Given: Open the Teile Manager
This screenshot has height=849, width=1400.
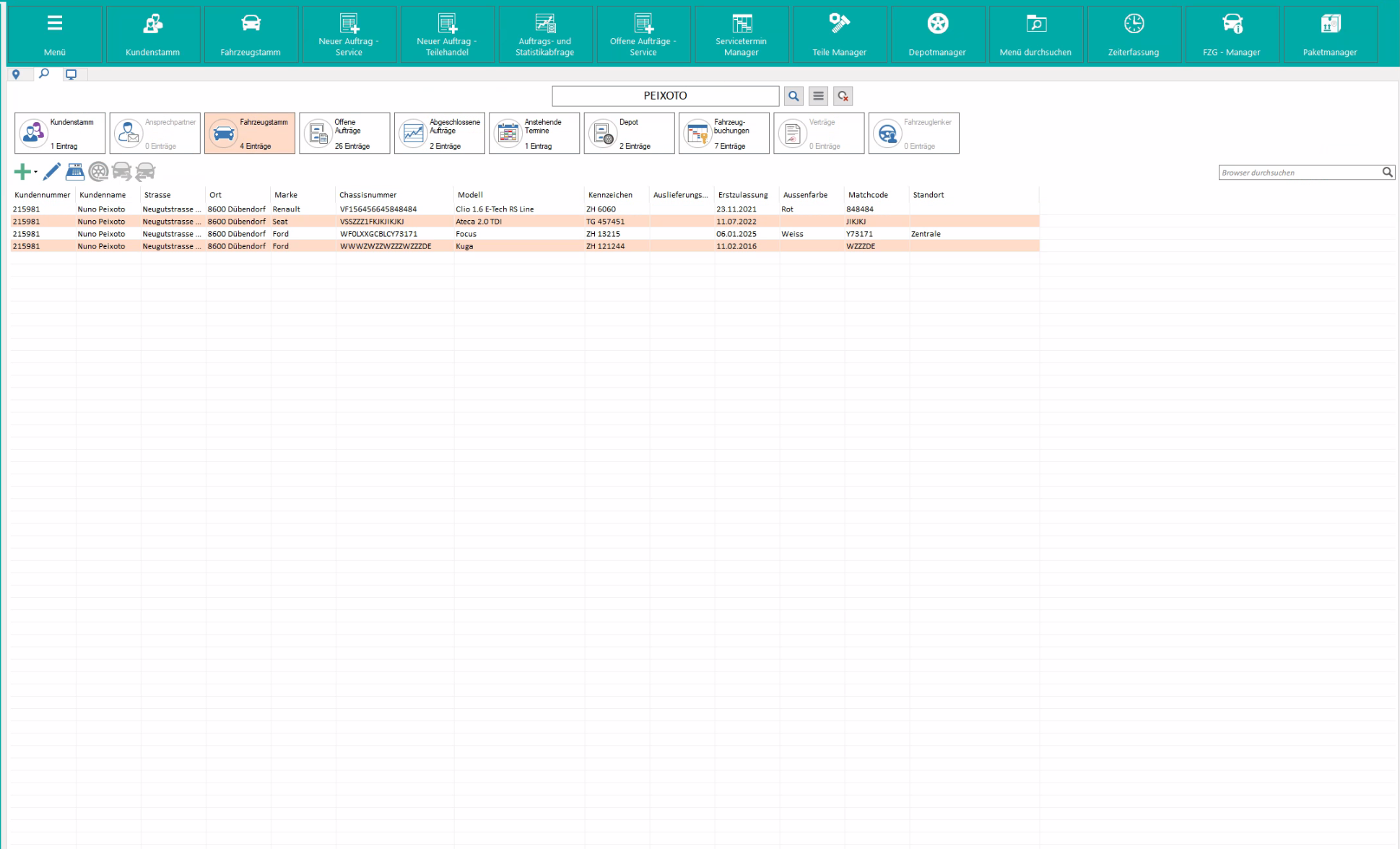Looking at the screenshot, I should click(x=839, y=33).
